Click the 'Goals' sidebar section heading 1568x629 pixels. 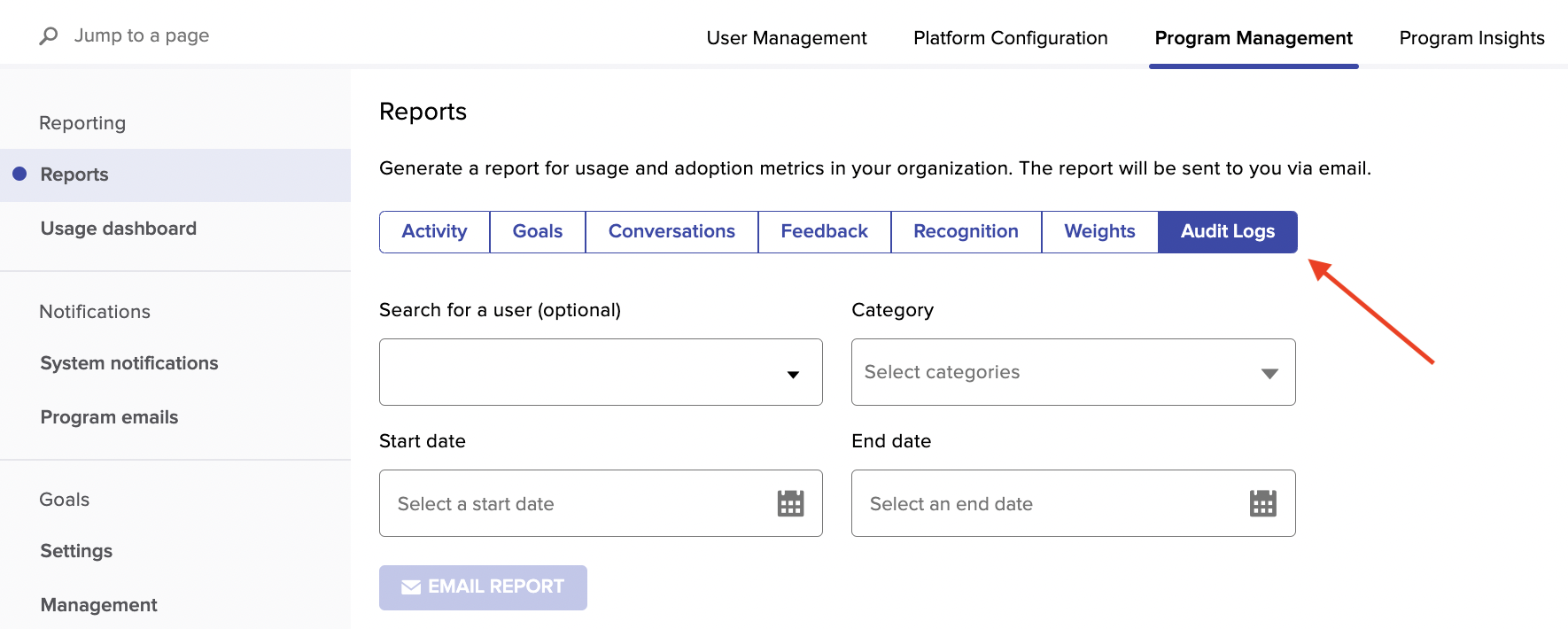(64, 500)
